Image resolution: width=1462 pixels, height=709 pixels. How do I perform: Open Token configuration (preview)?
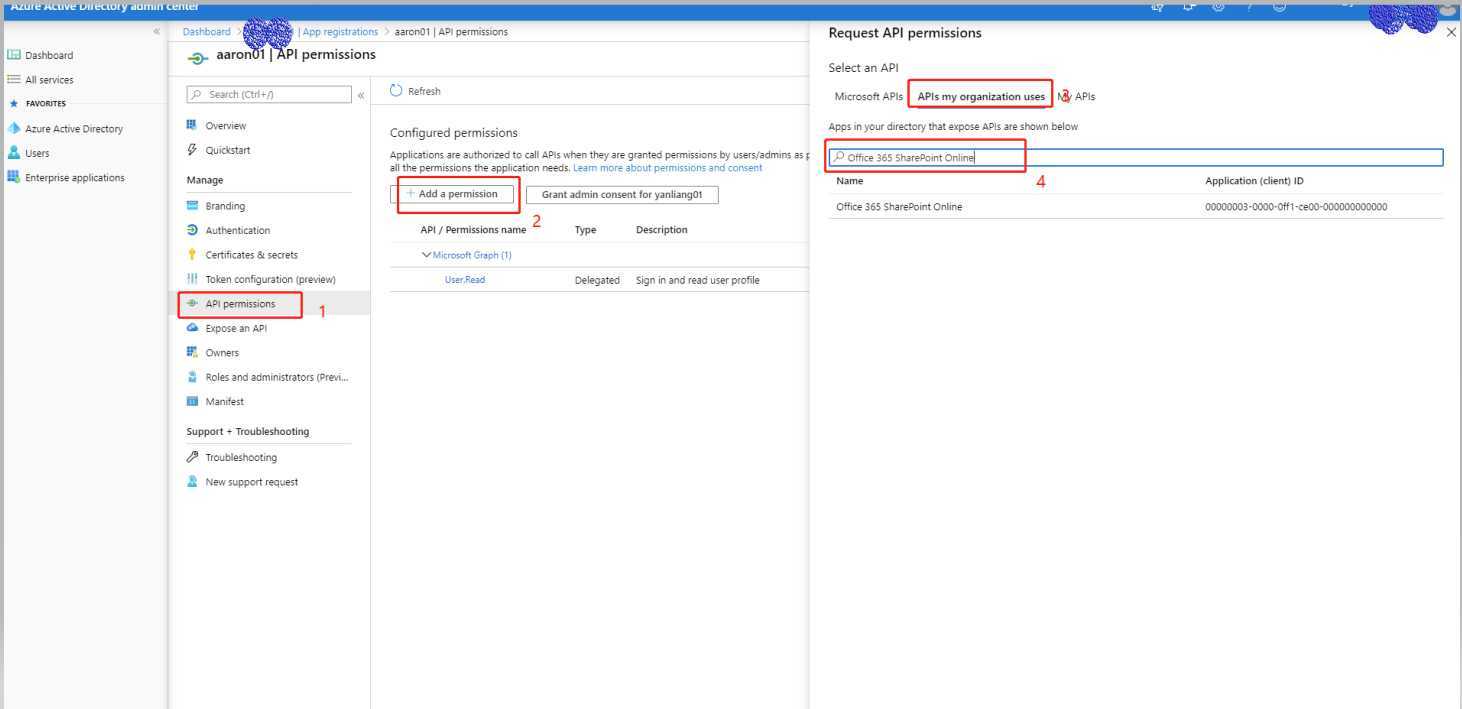click(270, 279)
